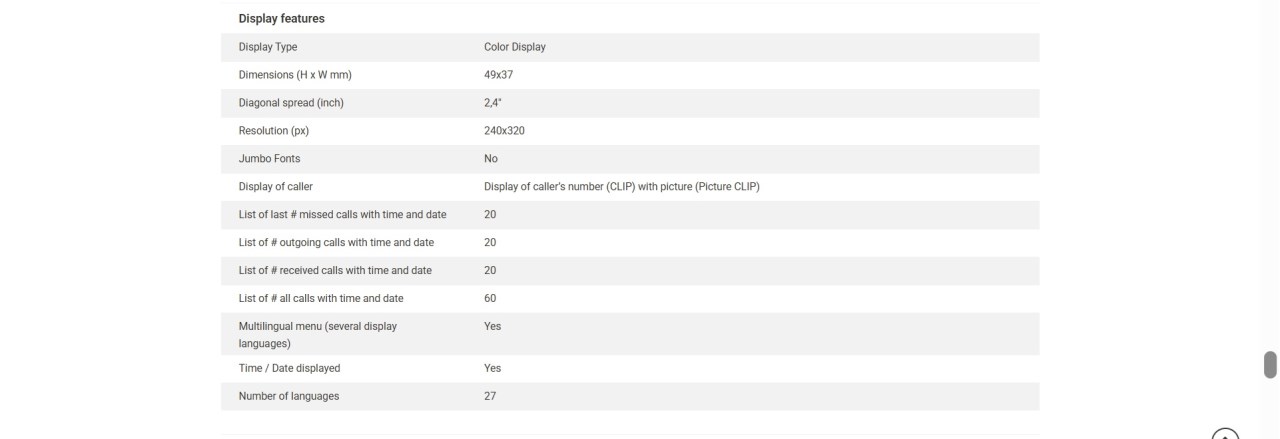This screenshot has width=1280, height=439.
Task: Click the page scrollbar thumb
Action: 1271,364
